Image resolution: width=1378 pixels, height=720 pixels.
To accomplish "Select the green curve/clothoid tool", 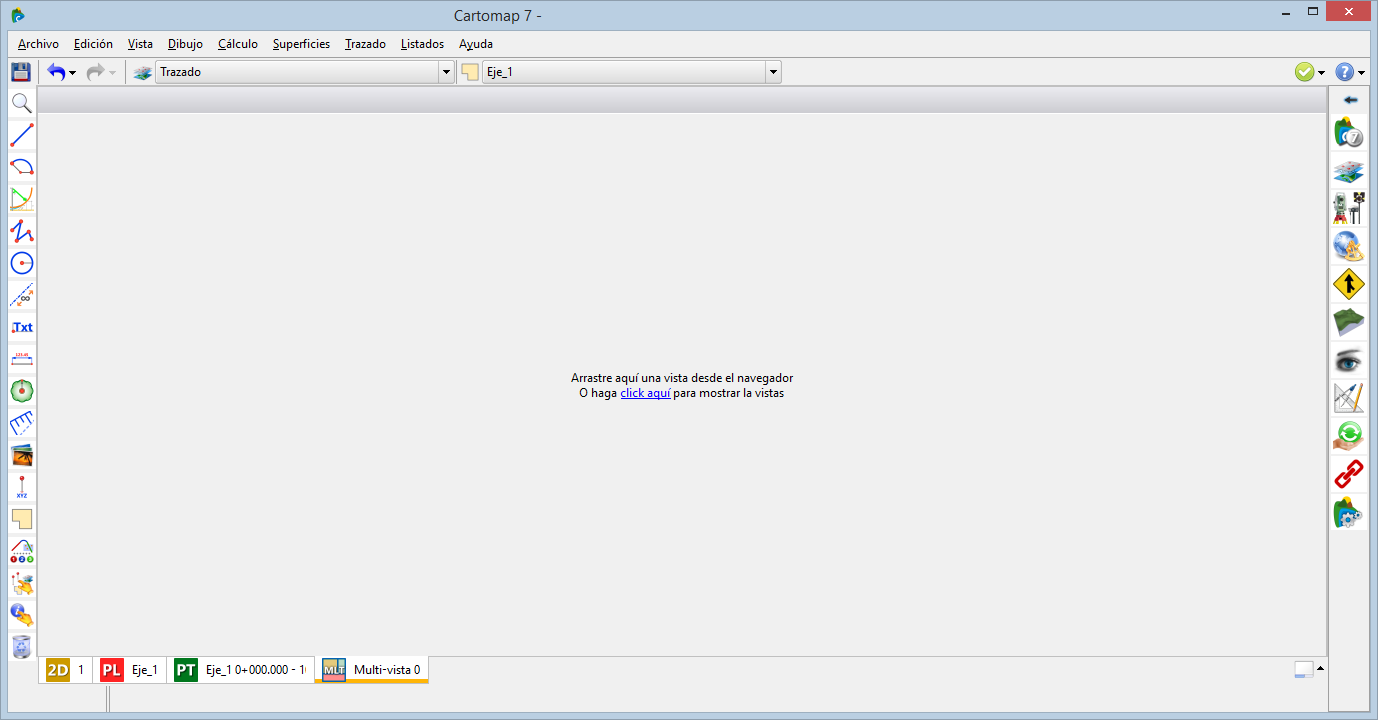I will pyautogui.click(x=21, y=199).
